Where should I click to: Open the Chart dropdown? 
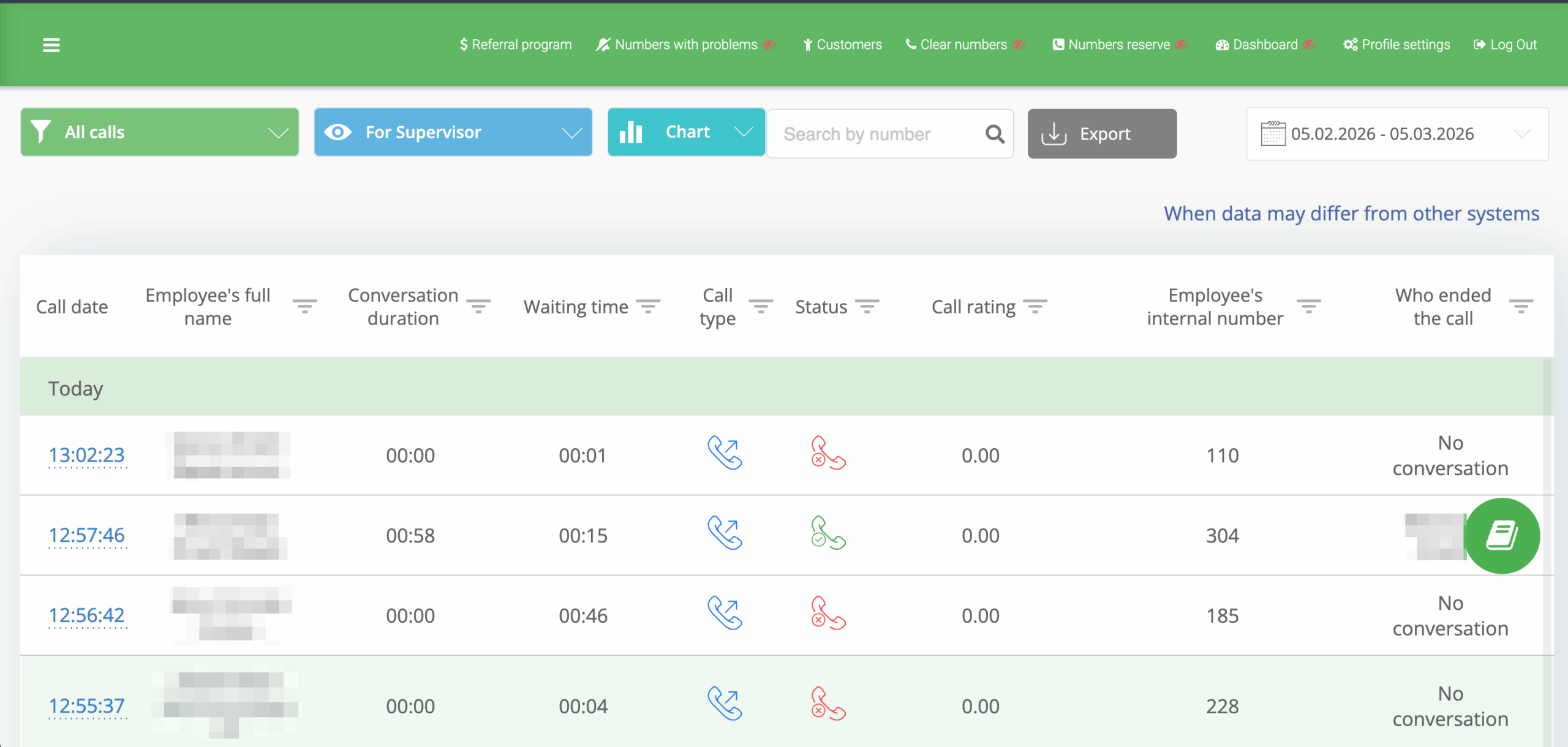pyautogui.click(x=744, y=132)
